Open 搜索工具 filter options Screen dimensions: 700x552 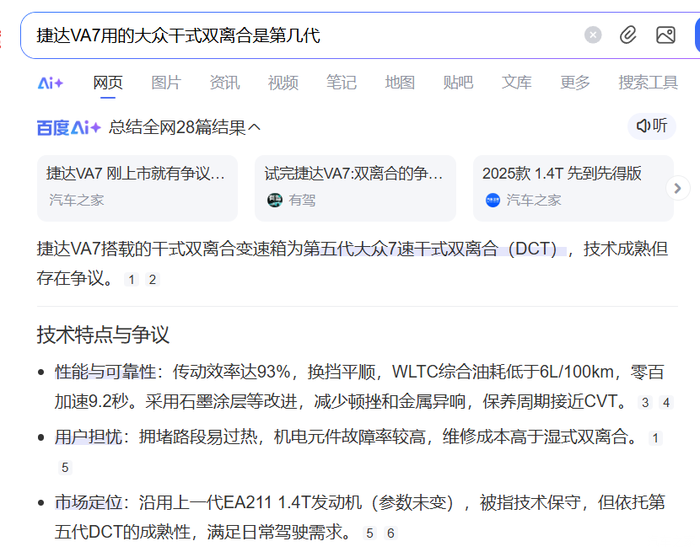(648, 83)
